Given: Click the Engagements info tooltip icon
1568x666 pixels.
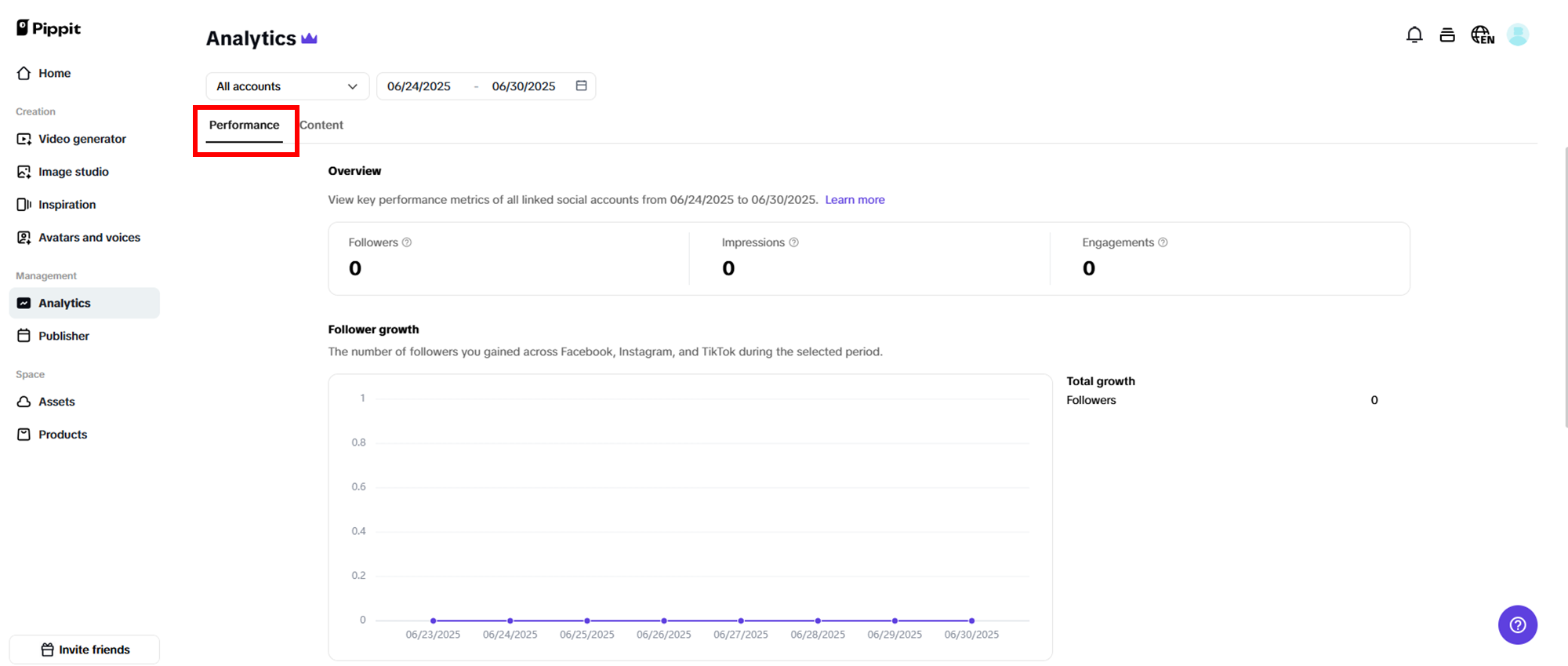Looking at the screenshot, I should point(1163,242).
